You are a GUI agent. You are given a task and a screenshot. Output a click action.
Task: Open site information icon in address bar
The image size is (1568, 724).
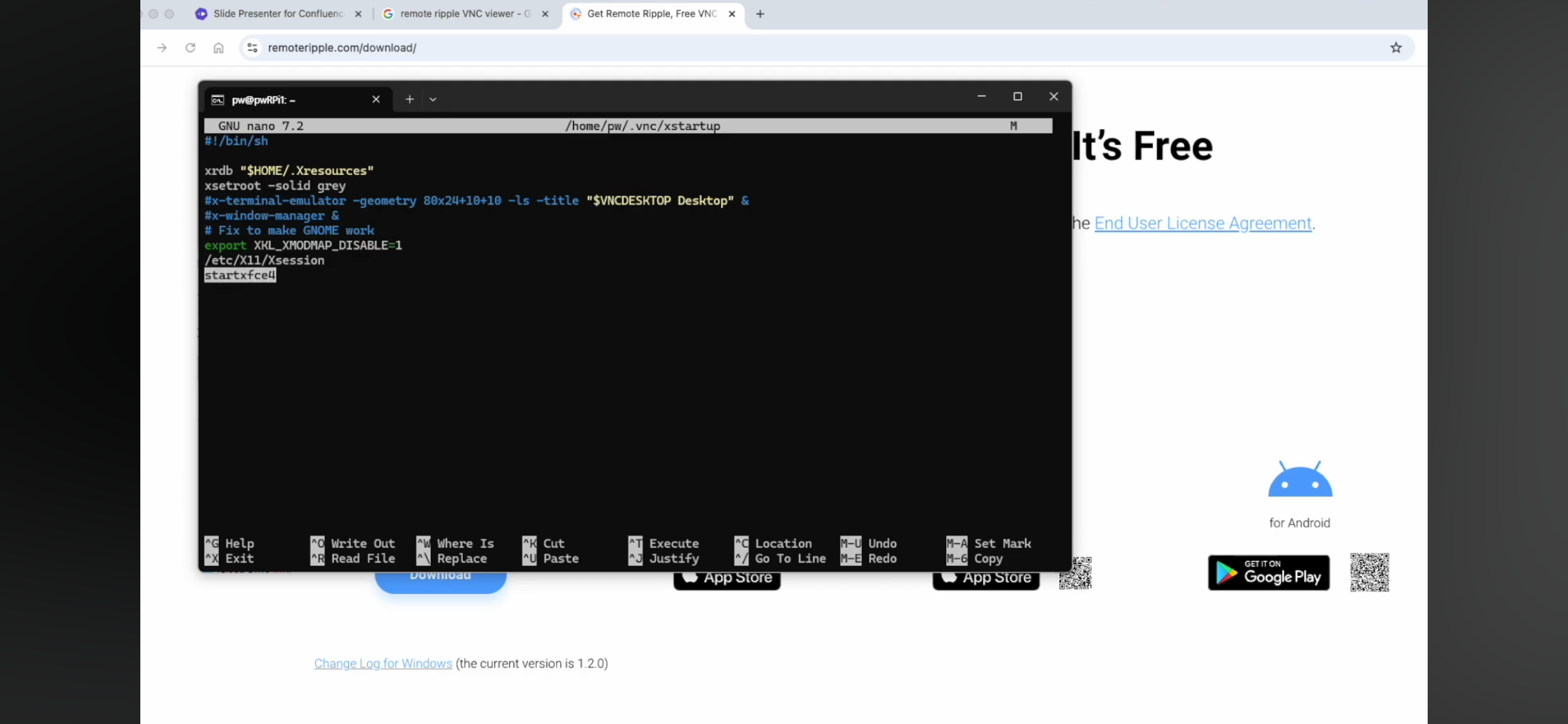(x=252, y=48)
